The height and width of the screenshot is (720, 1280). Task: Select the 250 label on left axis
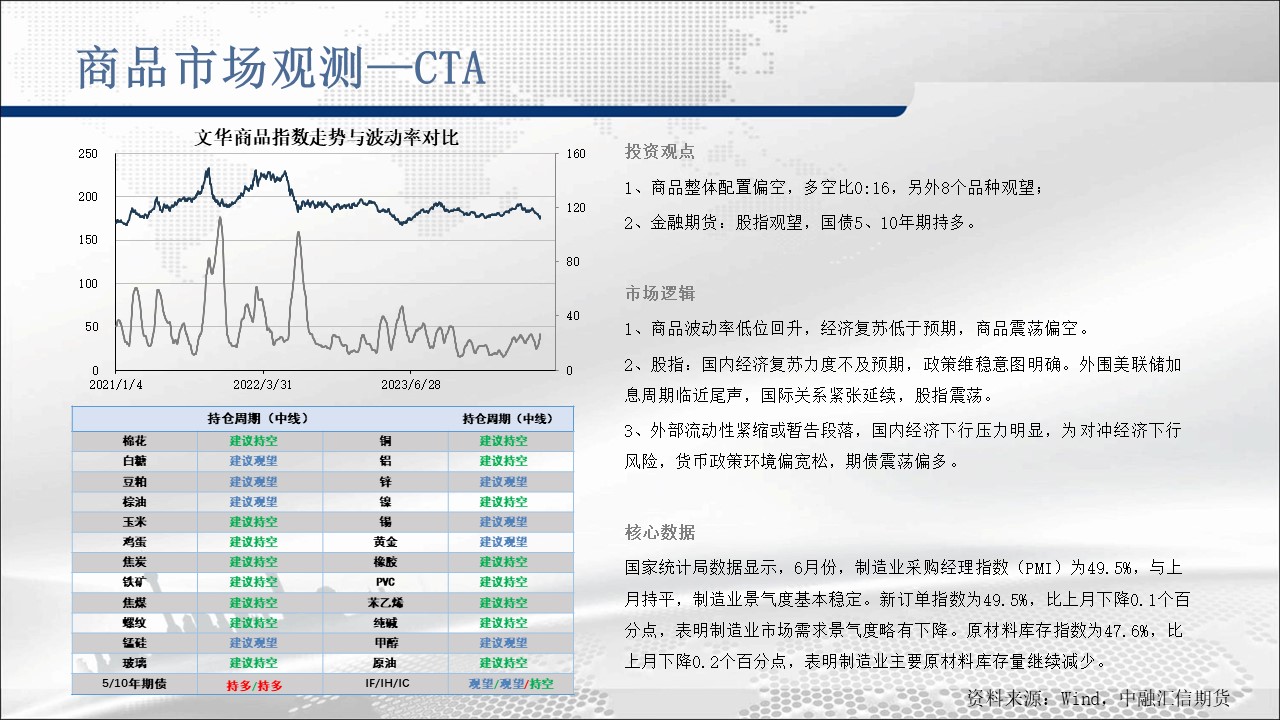88,154
